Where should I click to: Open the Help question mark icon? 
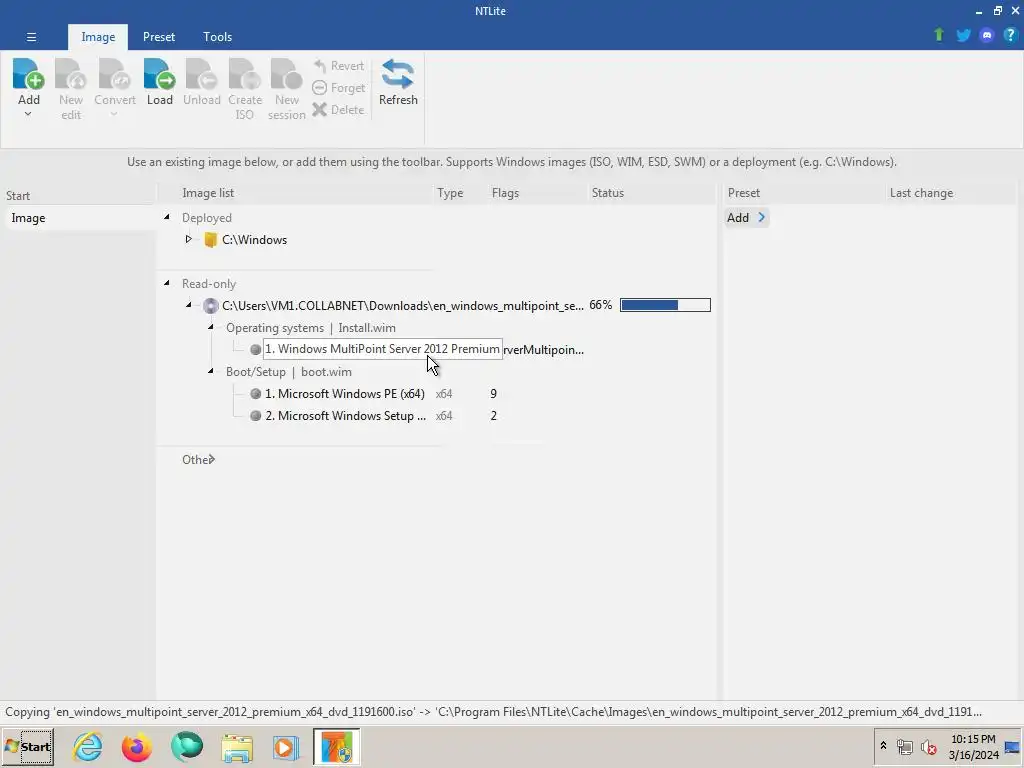1010,35
